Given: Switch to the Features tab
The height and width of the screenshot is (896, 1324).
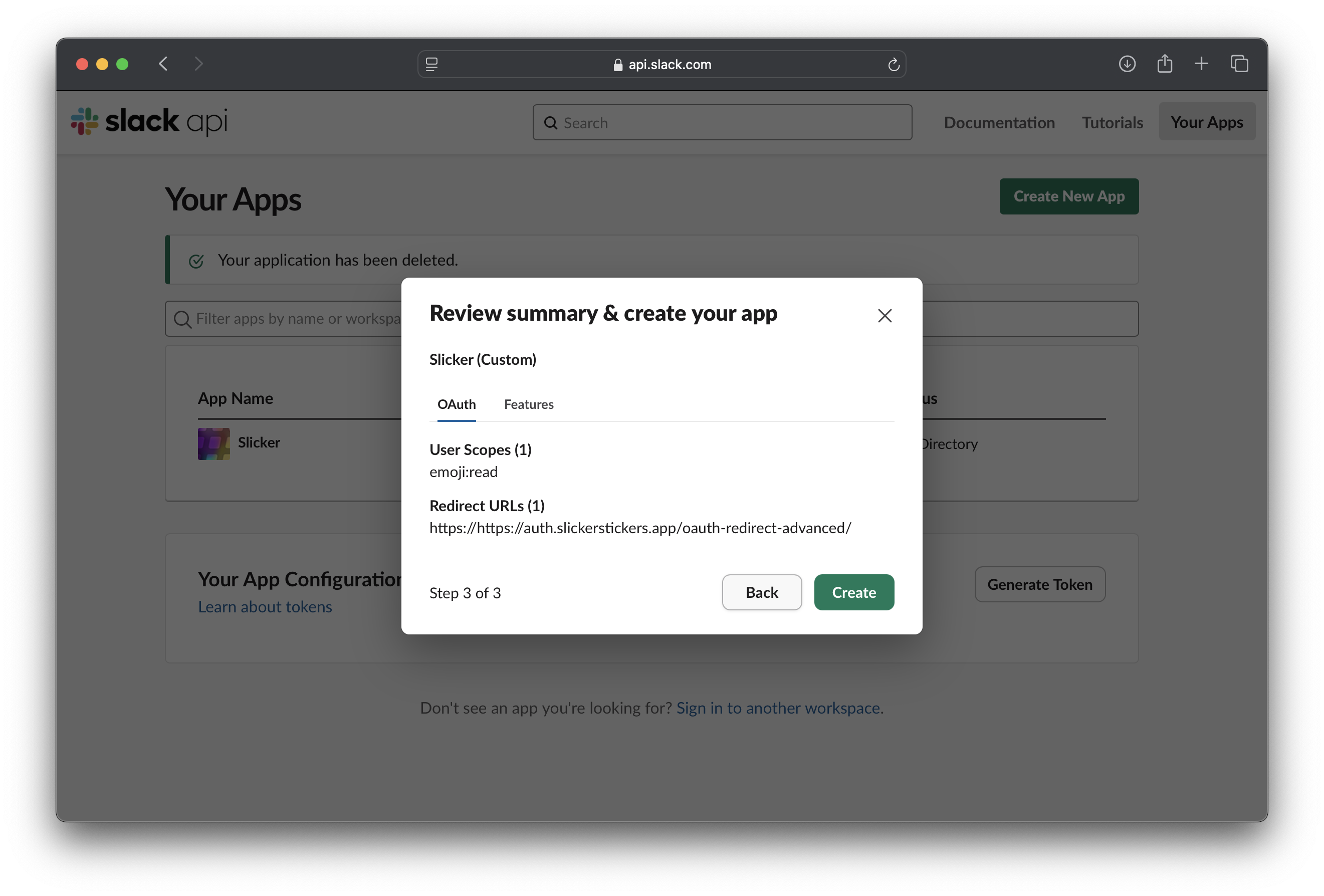Looking at the screenshot, I should click(x=528, y=404).
